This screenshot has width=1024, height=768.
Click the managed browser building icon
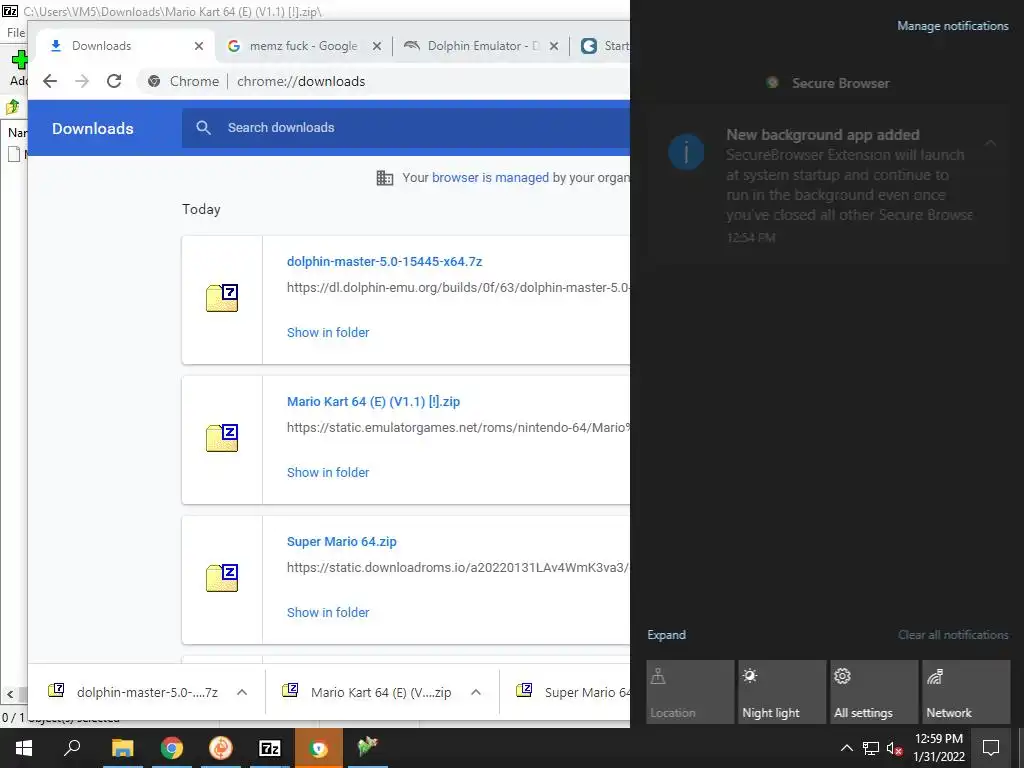tap(385, 178)
